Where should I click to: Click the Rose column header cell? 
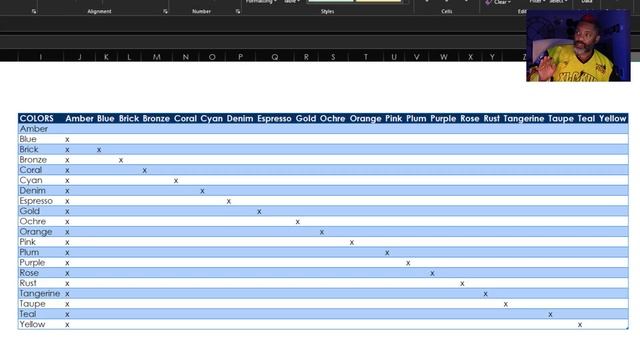(470, 118)
